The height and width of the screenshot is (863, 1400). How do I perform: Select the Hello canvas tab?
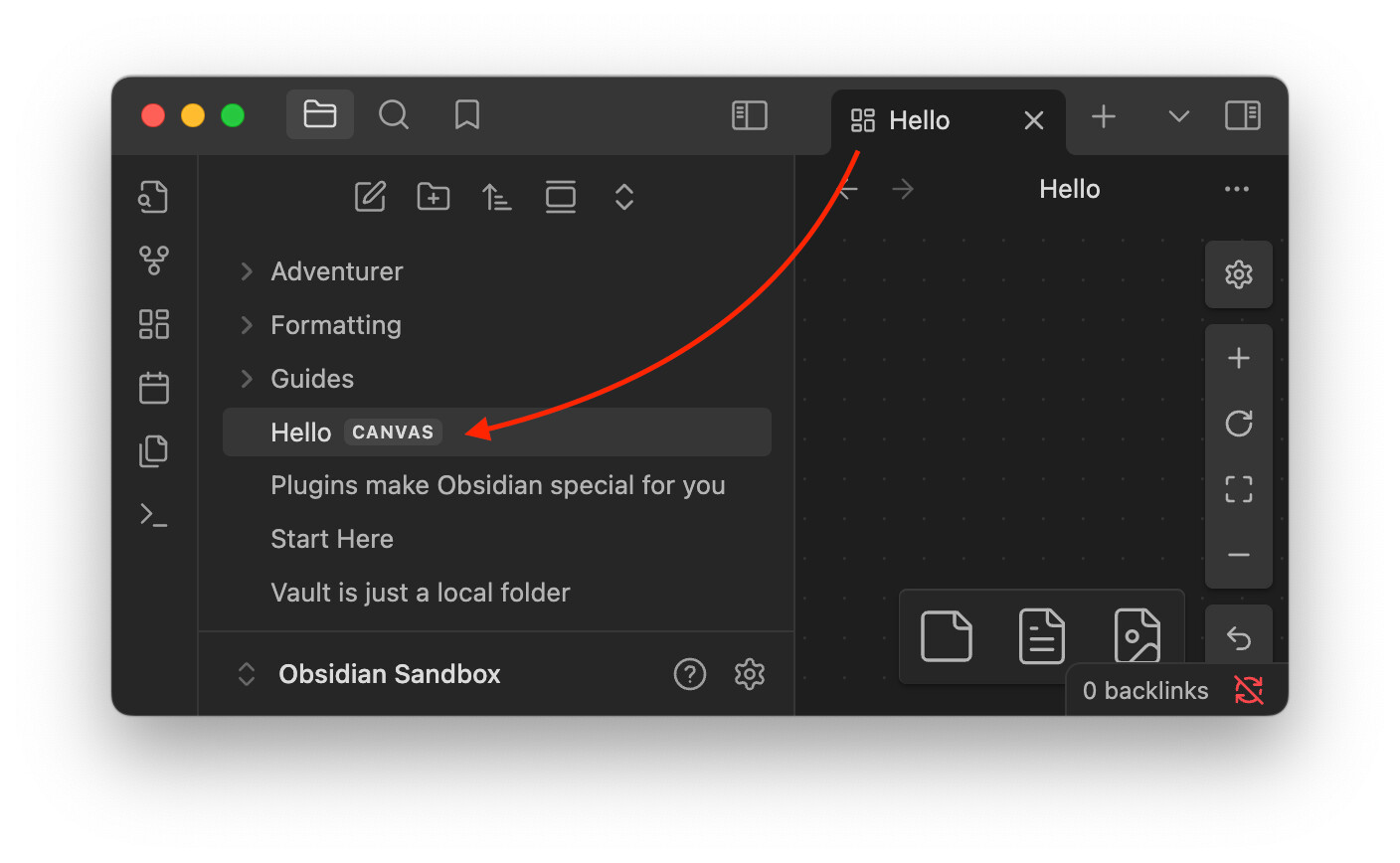[919, 120]
